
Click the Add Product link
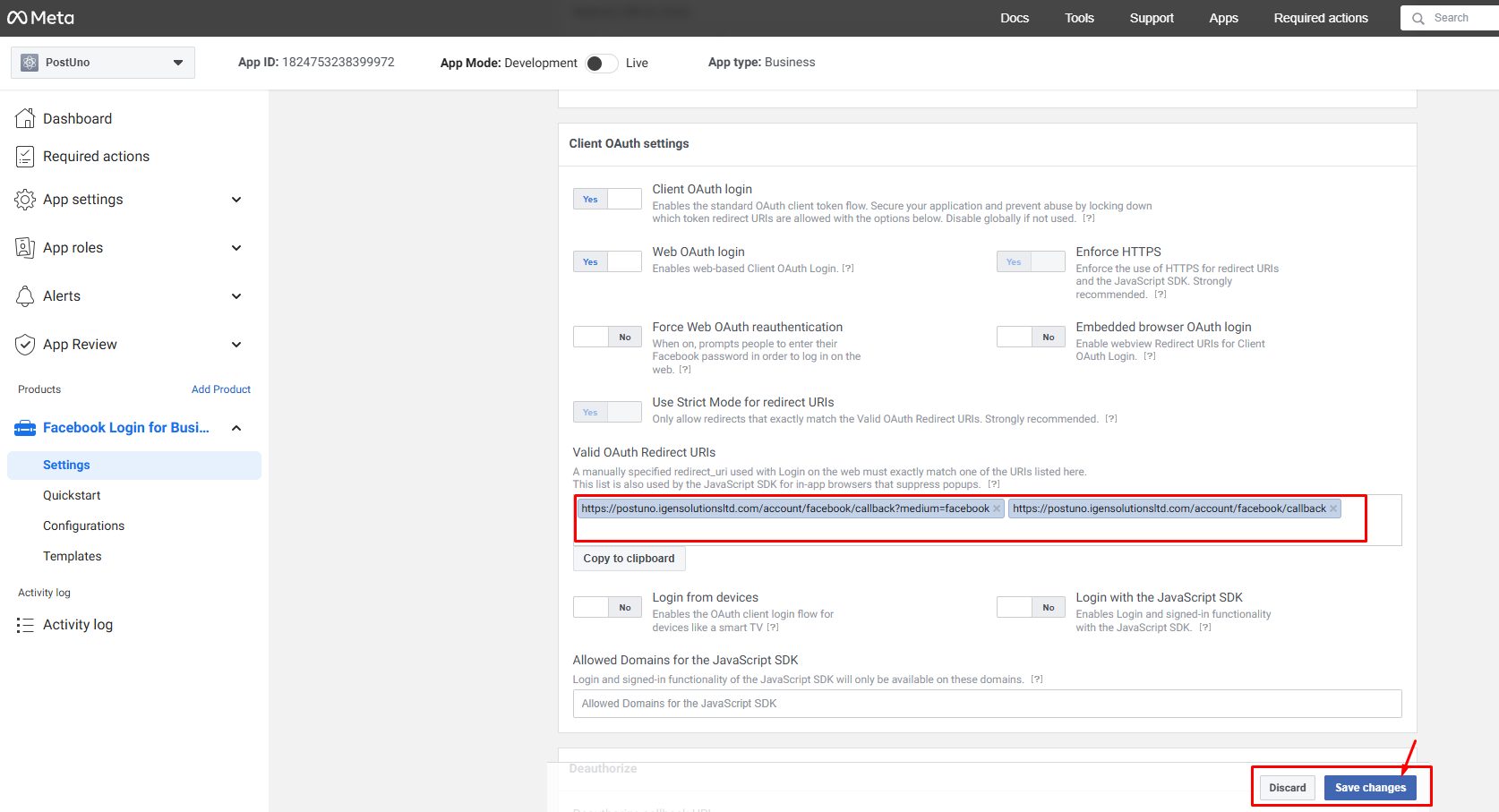(x=220, y=389)
